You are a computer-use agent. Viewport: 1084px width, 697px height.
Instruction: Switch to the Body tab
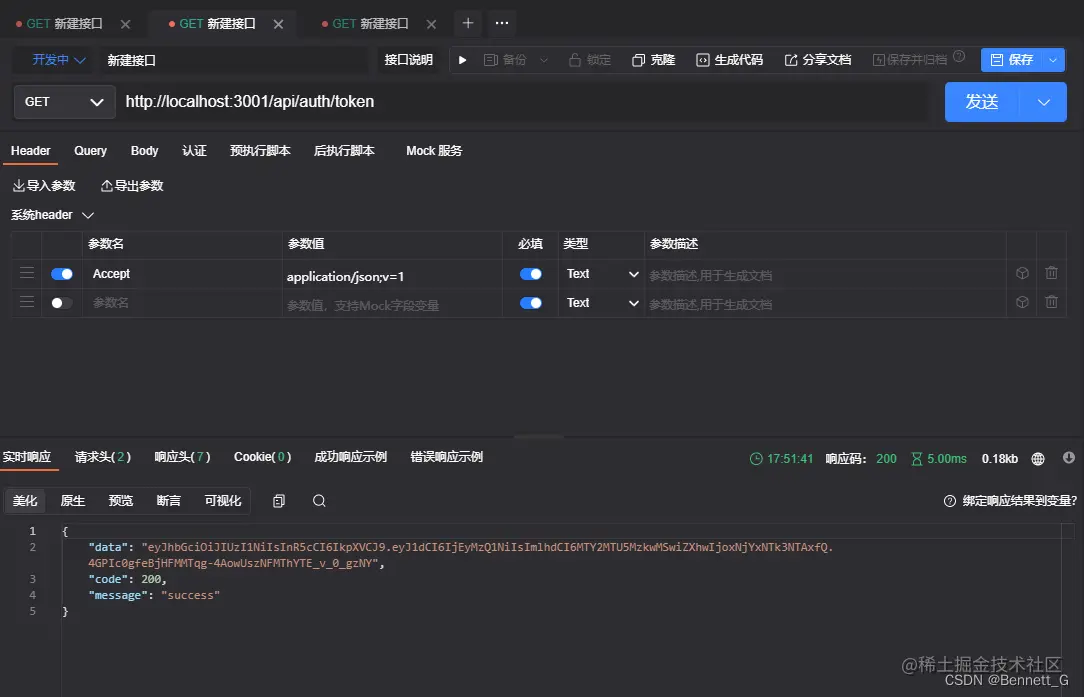(x=144, y=150)
